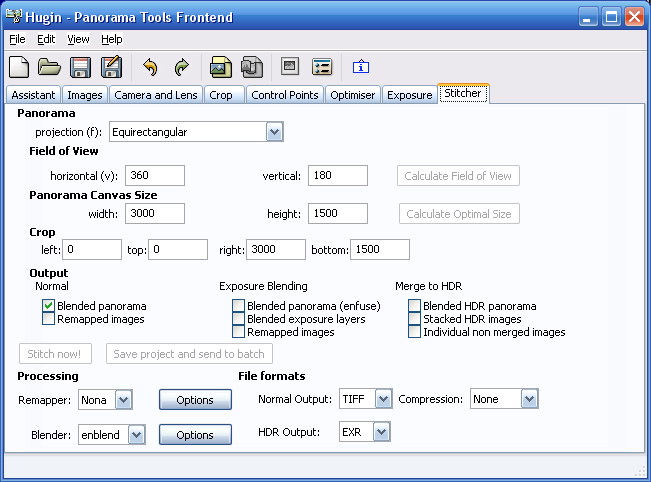651x482 pixels.
Task: Select the Stitcher tab
Action: (463, 93)
